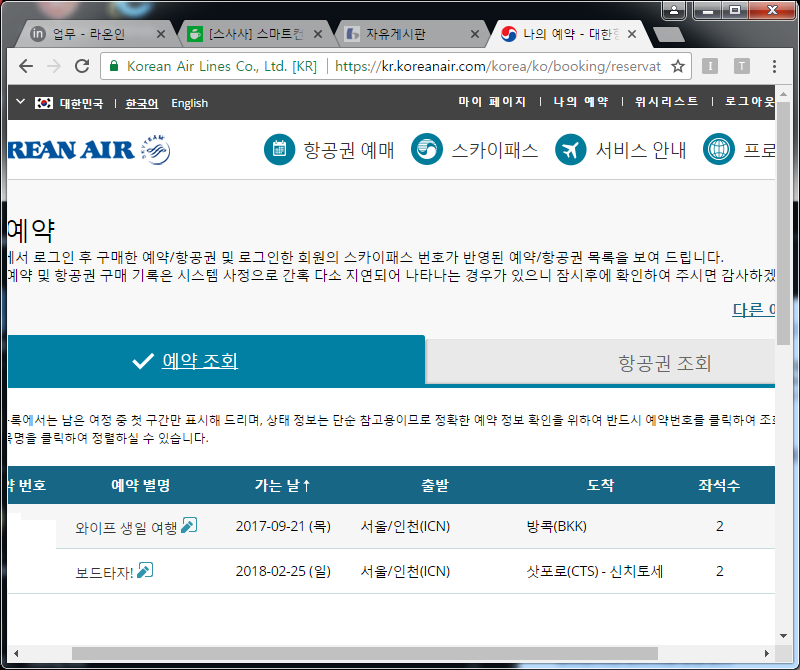This screenshot has width=800, height=670.
Task: Click the 대한민국 country label
Action: click(x=81, y=103)
